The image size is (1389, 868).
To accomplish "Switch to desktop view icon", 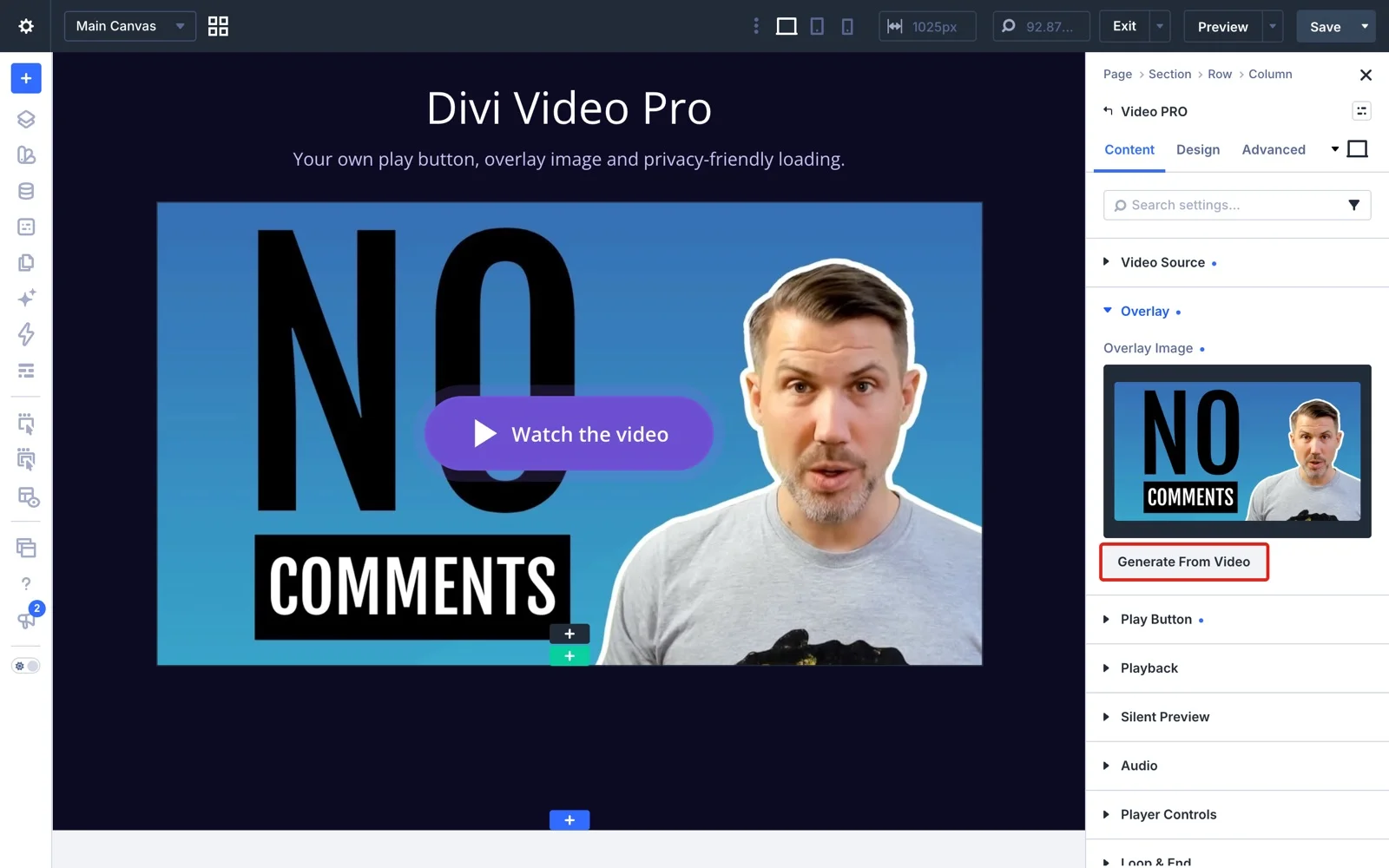I will 787,26.
